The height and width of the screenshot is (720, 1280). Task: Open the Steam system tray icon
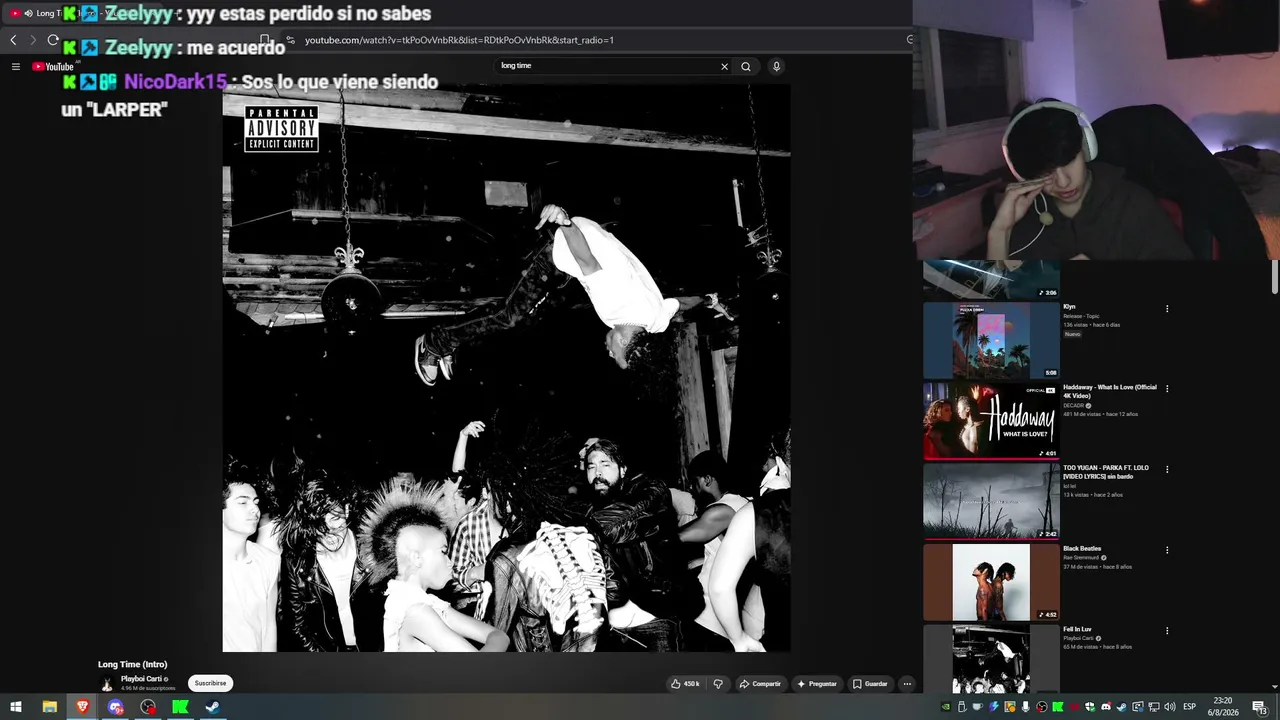pyautogui.click(x=1122, y=707)
